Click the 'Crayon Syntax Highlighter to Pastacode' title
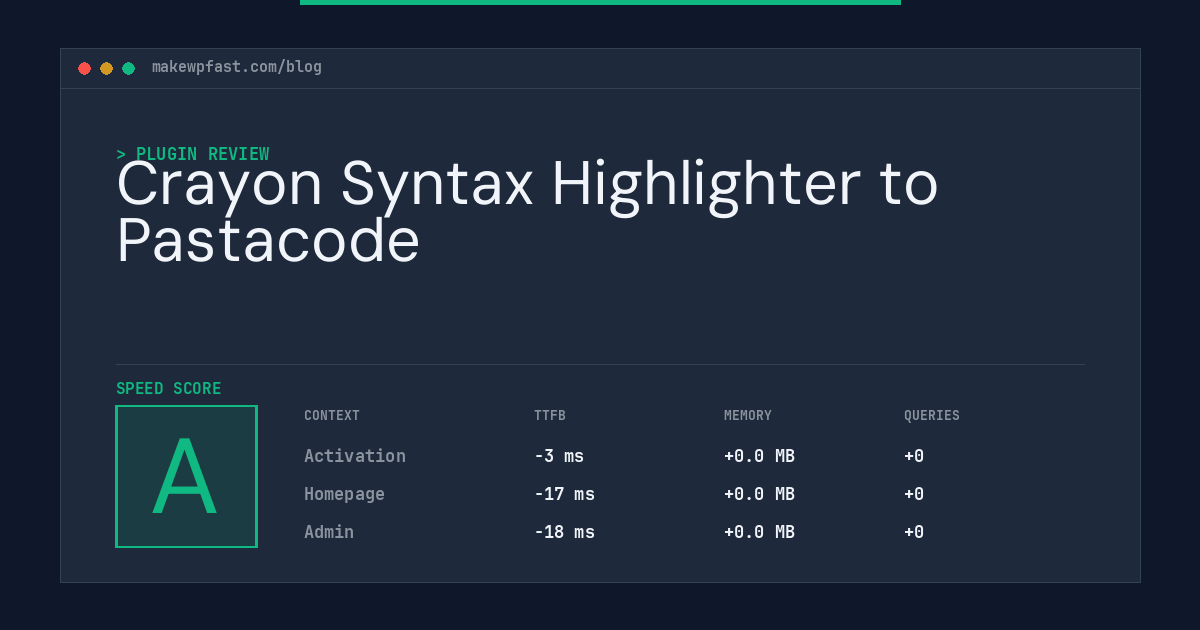Viewport: 1200px width, 630px height. pyautogui.click(x=527, y=212)
